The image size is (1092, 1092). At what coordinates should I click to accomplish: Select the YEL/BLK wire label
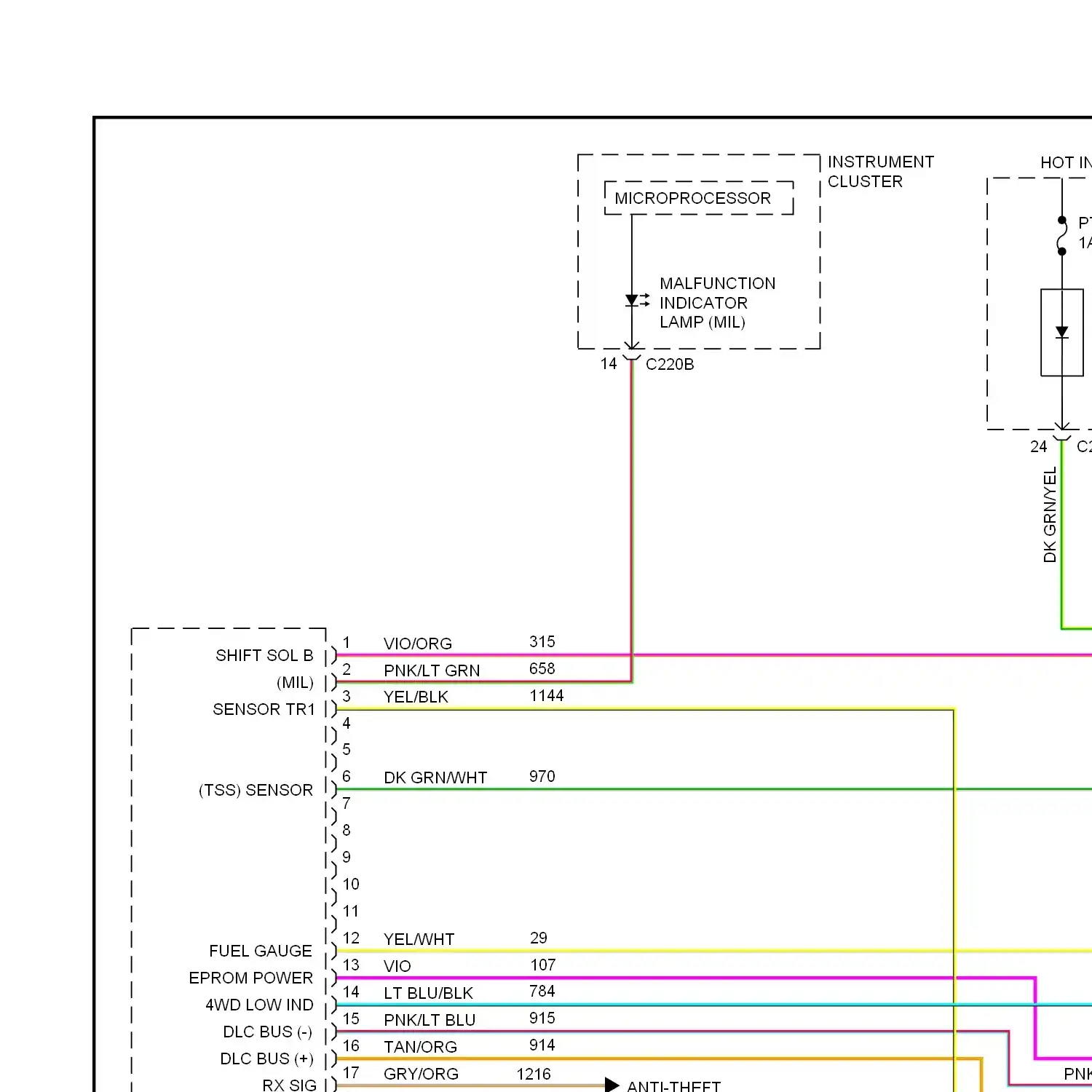click(416, 697)
